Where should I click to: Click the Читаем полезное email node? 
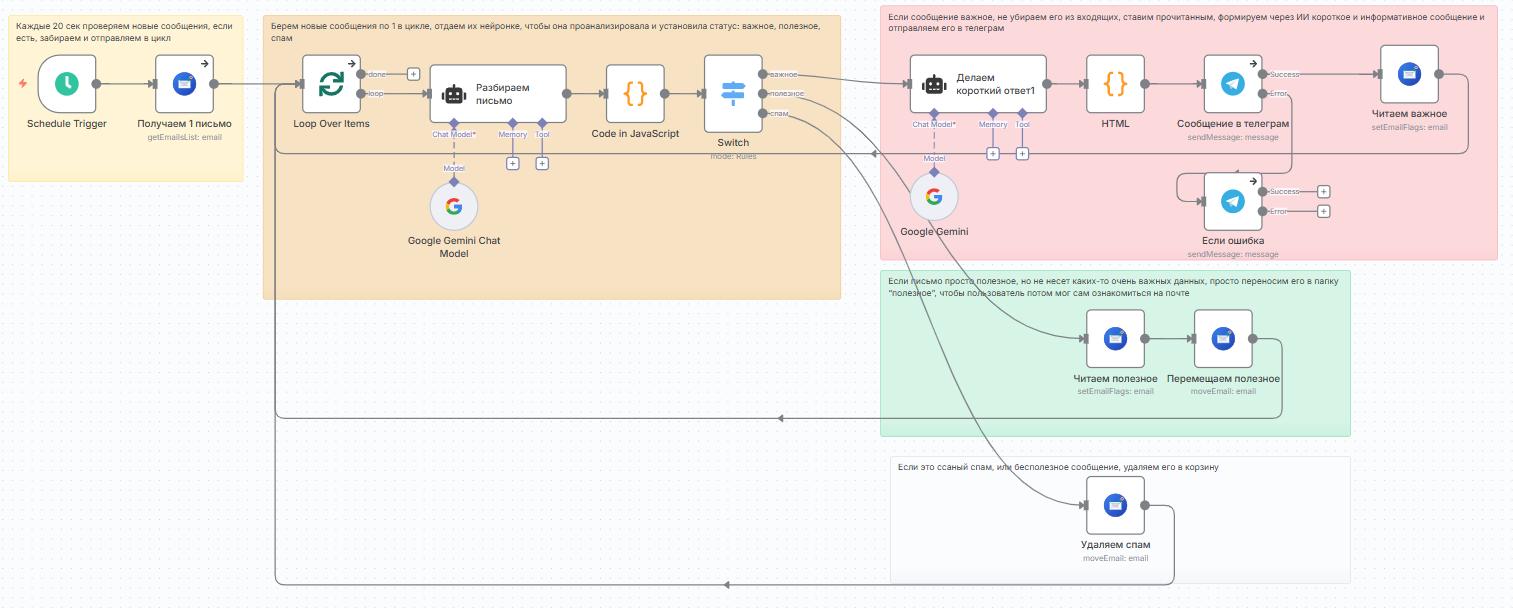(1115, 339)
